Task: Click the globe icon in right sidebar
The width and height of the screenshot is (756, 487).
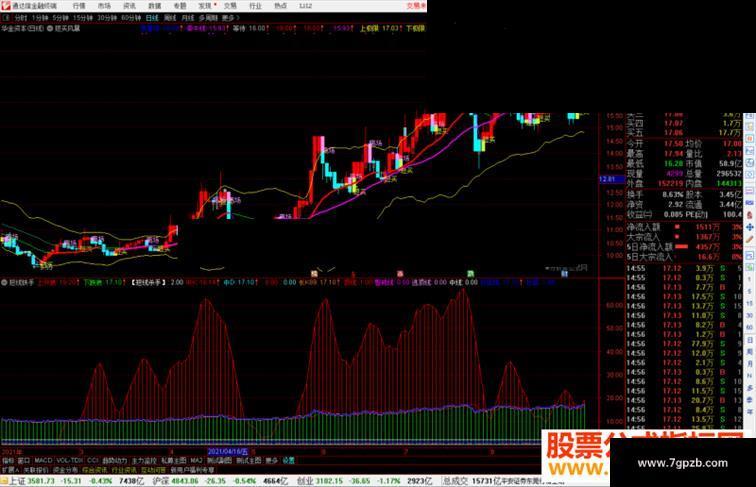Action: click(x=750, y=163)
